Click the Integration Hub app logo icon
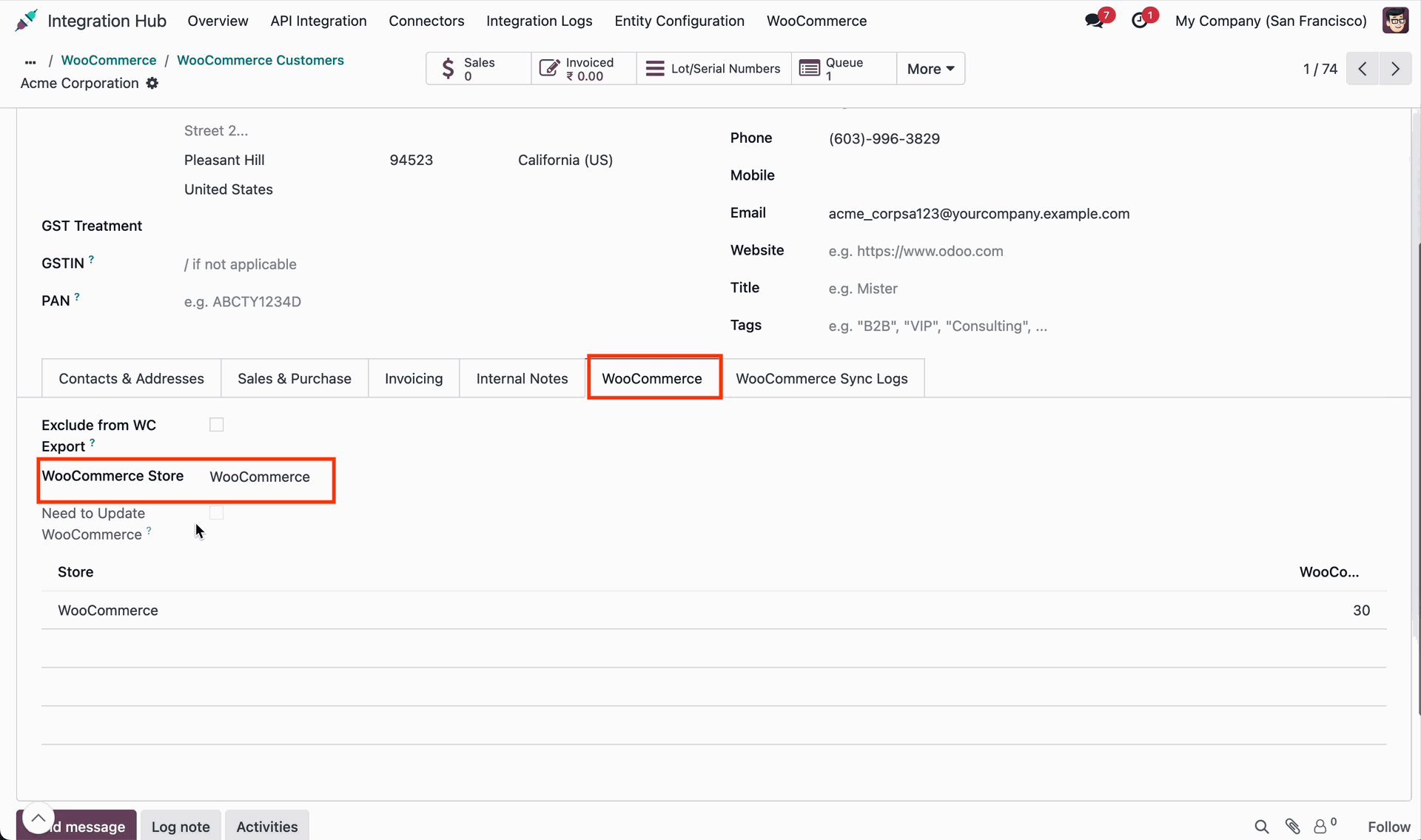 (x=26, y=21)
